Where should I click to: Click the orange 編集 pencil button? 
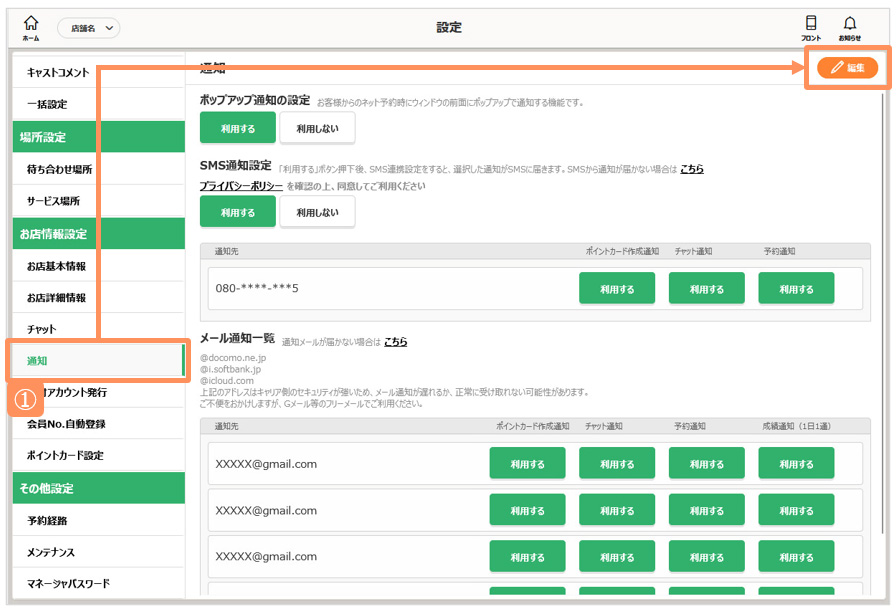[847, 68]
